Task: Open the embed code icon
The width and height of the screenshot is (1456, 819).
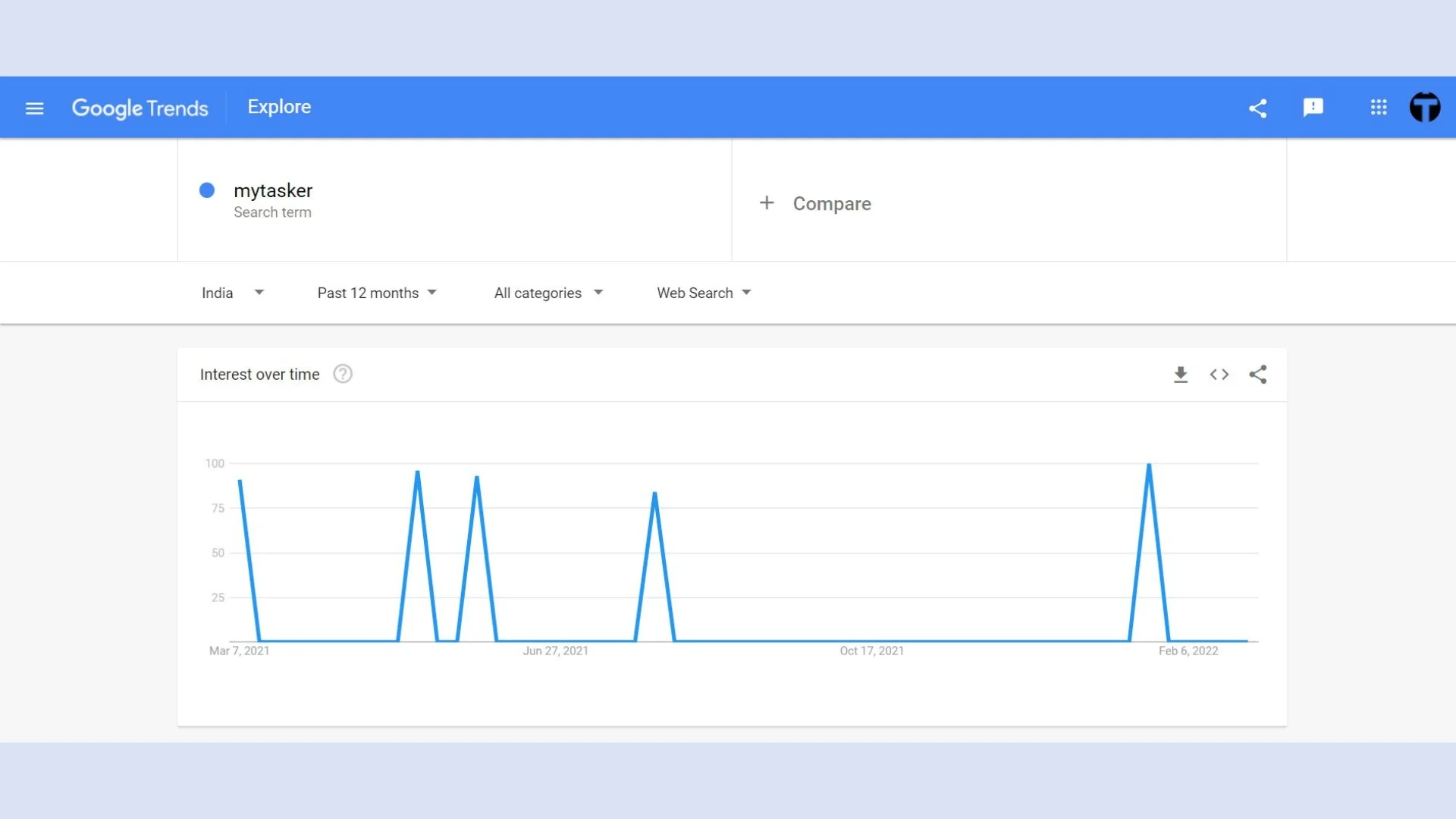Action: pos(1219,375)
